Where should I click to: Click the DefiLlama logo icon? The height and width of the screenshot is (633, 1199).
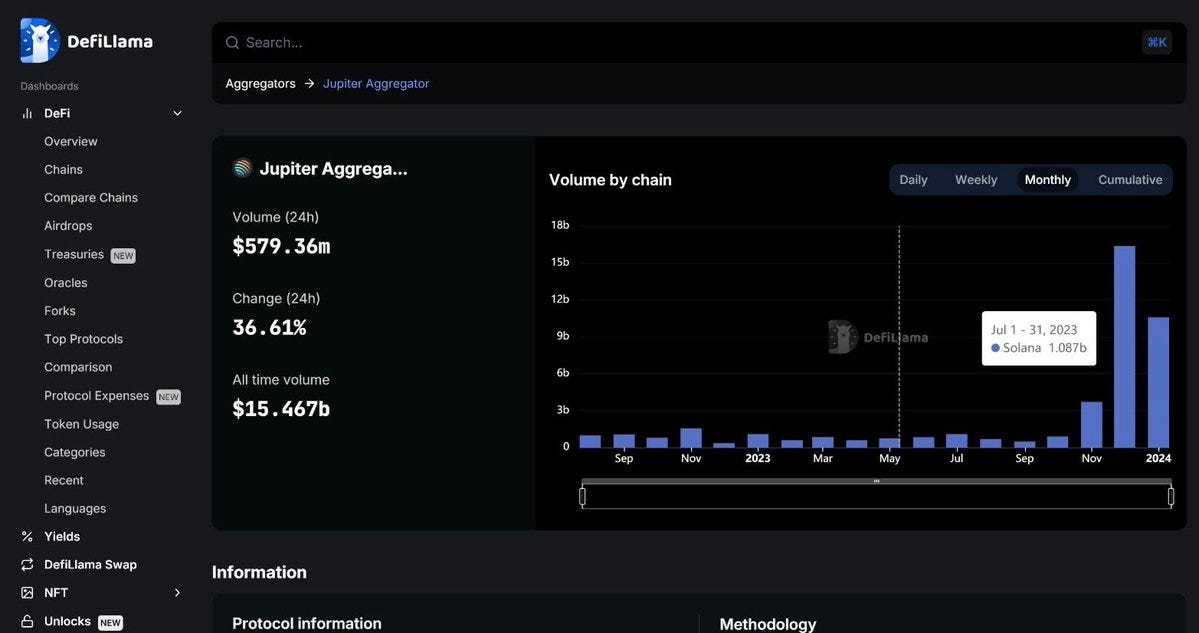(x=40, y=41)
